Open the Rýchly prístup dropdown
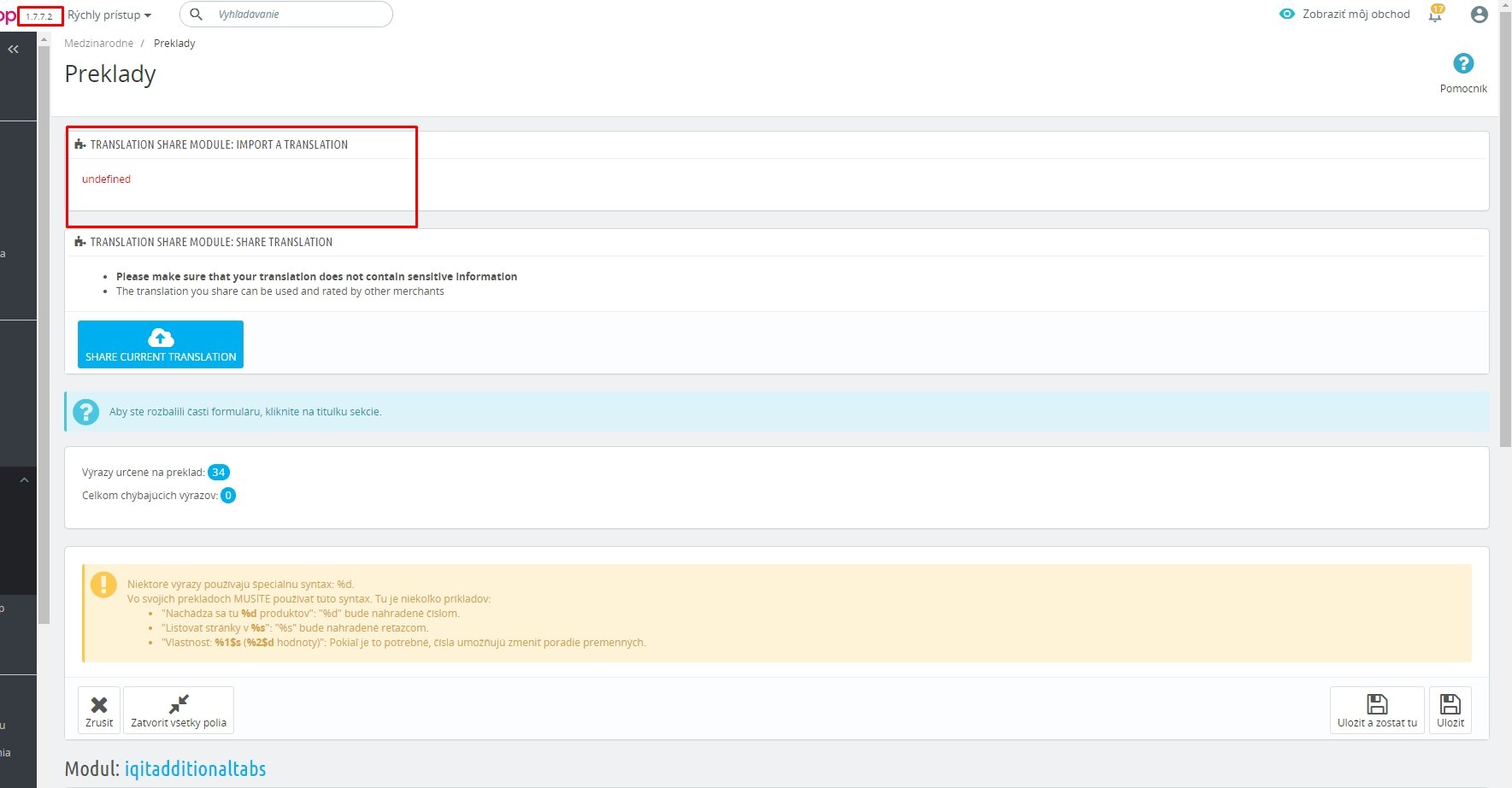 pos(109,15)
